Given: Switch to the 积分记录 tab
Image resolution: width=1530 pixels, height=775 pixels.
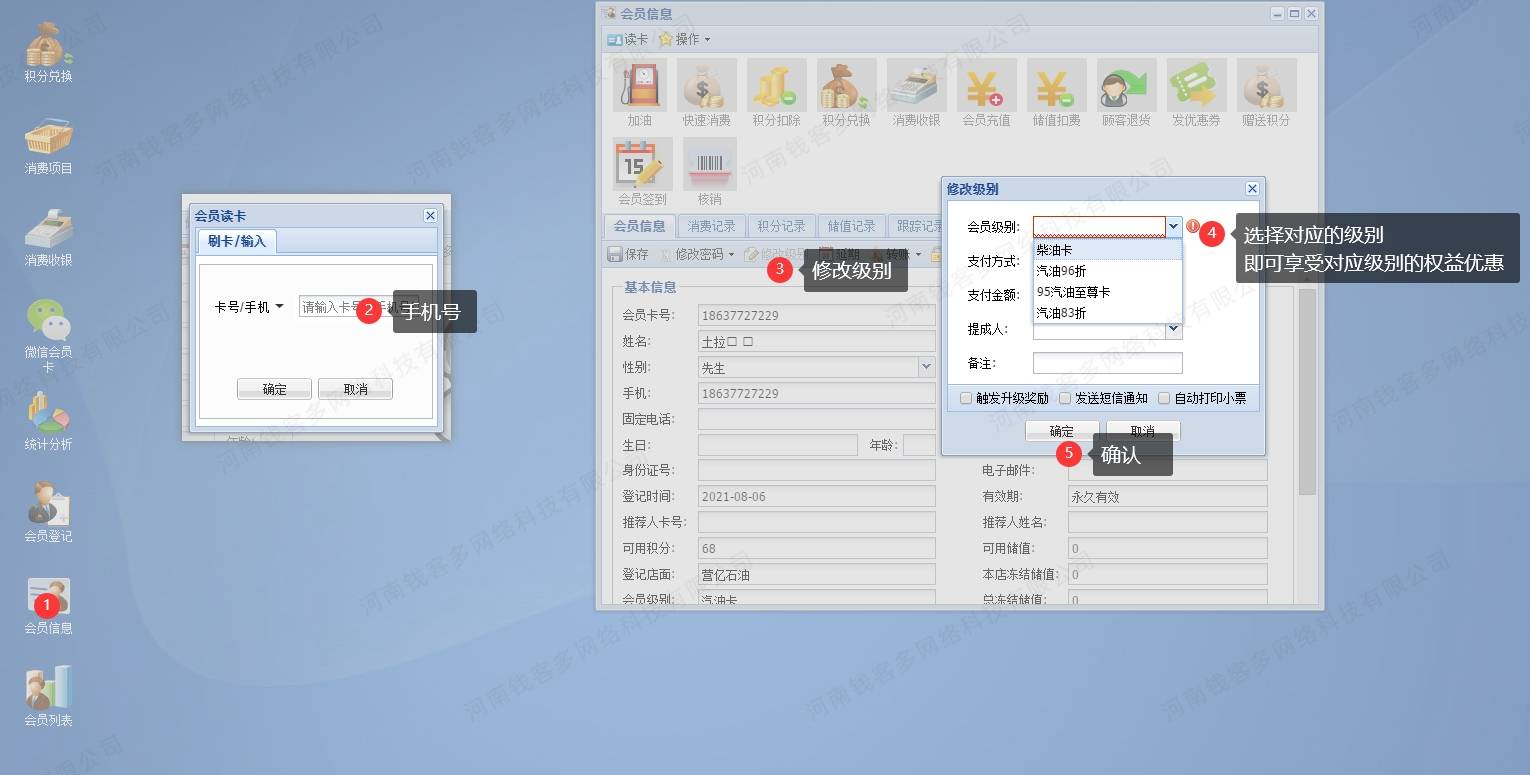Looking at the screenshot, I should 781,226.
